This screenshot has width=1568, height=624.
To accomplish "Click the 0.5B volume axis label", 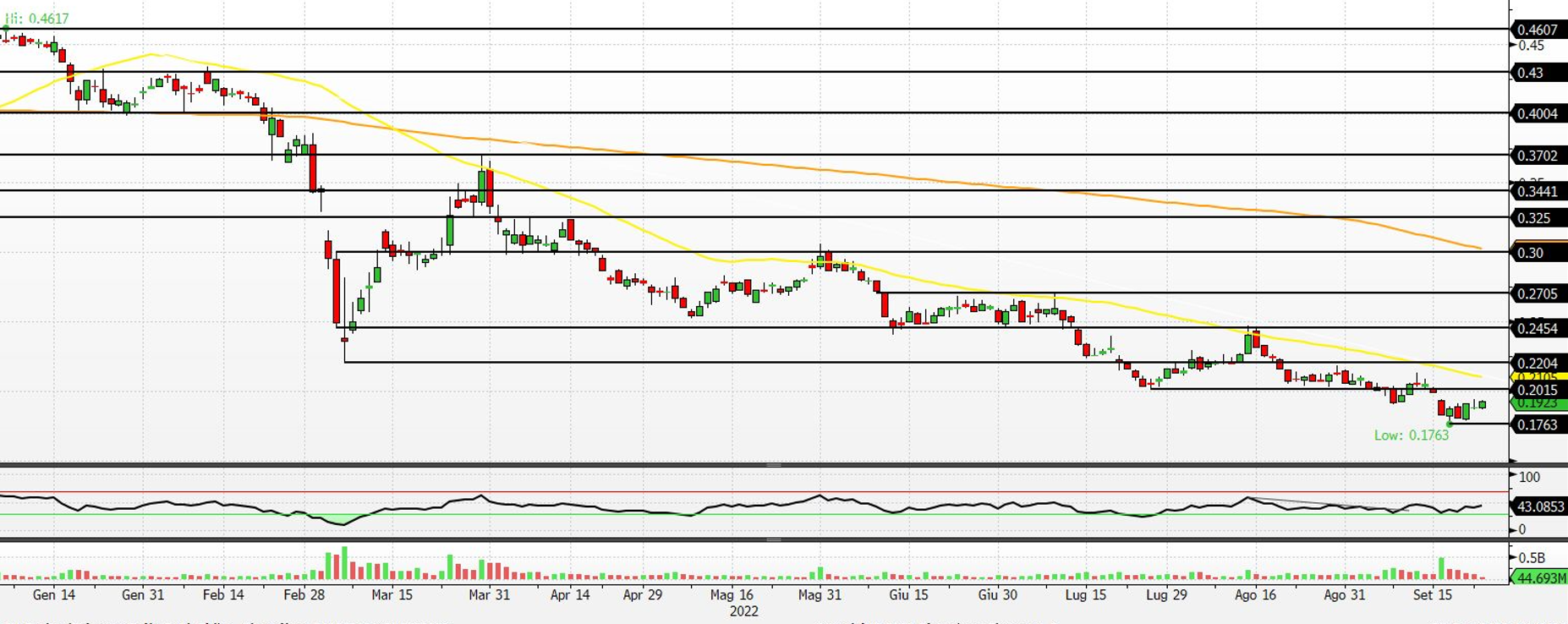I will [x=1532, y=558].
